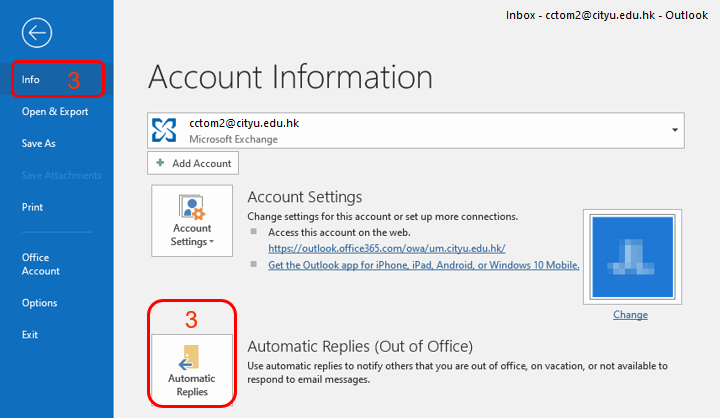Open the Print page
Screen dimensions: 720x419
[x=32, y=207]
